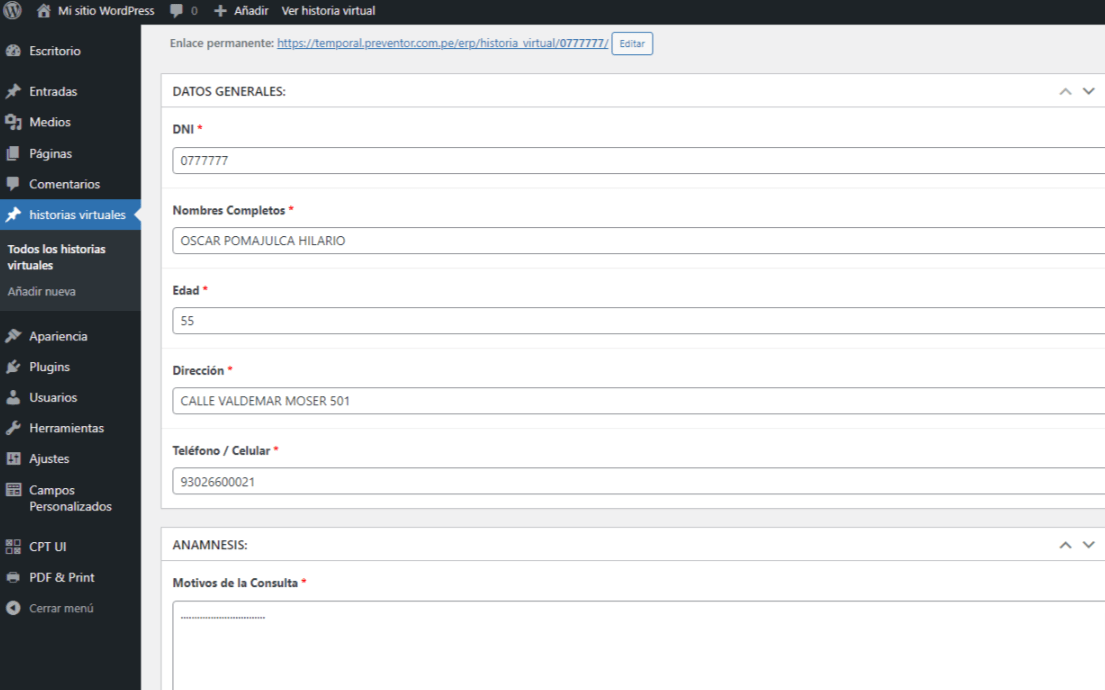Click the Escritorio dashboard icon
This screenshot has height=690, width=1105.
click(x=13, y=51)
